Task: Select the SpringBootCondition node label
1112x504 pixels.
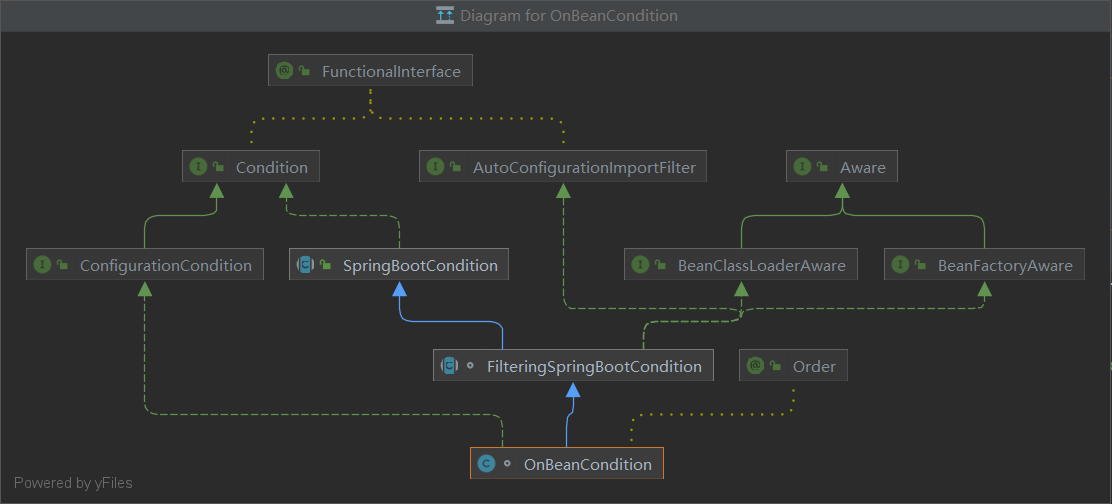Action: point(420,266)
